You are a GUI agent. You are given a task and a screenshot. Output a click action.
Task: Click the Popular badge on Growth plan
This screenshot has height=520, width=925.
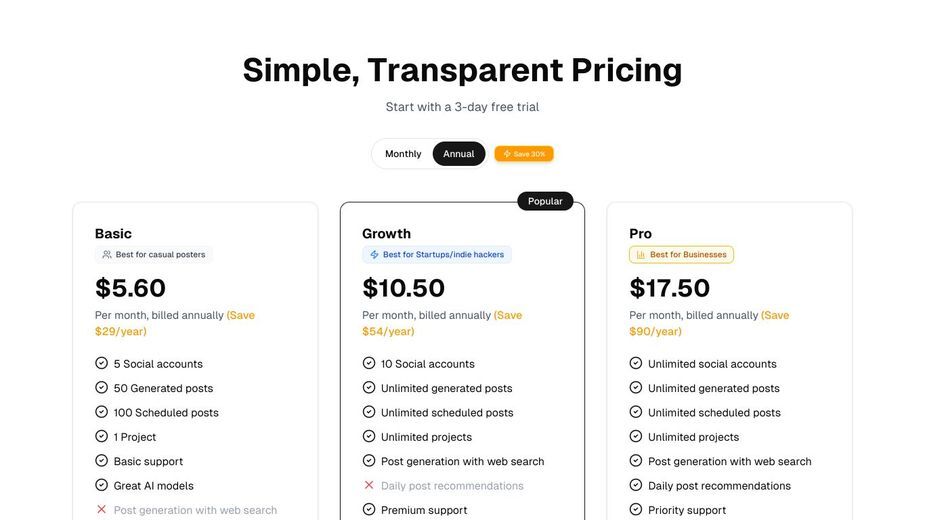pos(545,201)
